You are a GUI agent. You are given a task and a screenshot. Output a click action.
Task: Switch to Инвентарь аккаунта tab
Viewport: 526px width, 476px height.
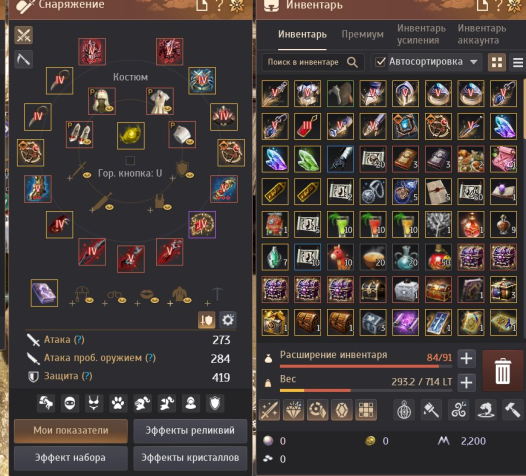click(482, 34)
